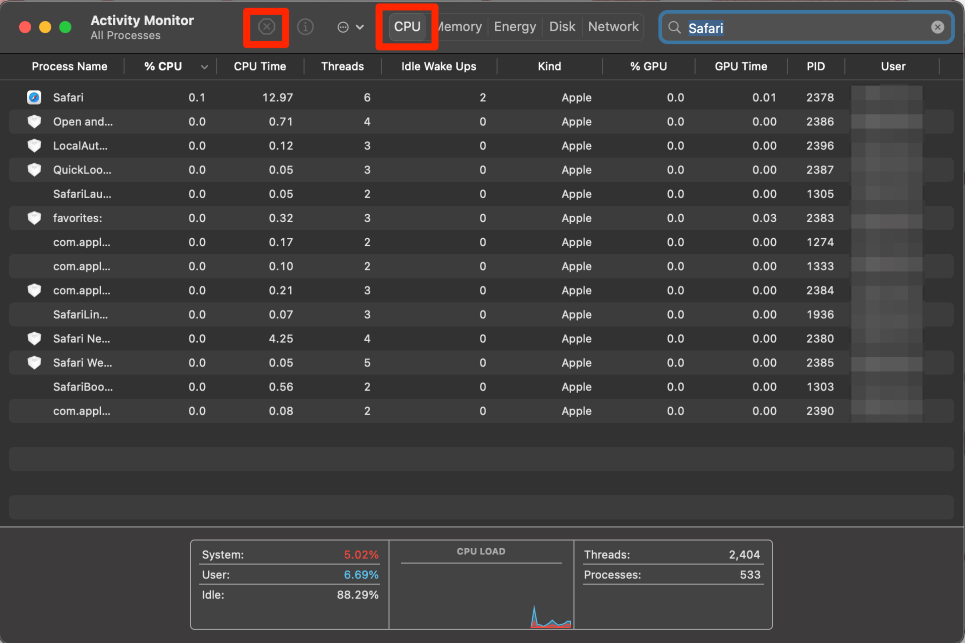Switch to the Energy tab

pyautogui.click(x=515, y=27)
